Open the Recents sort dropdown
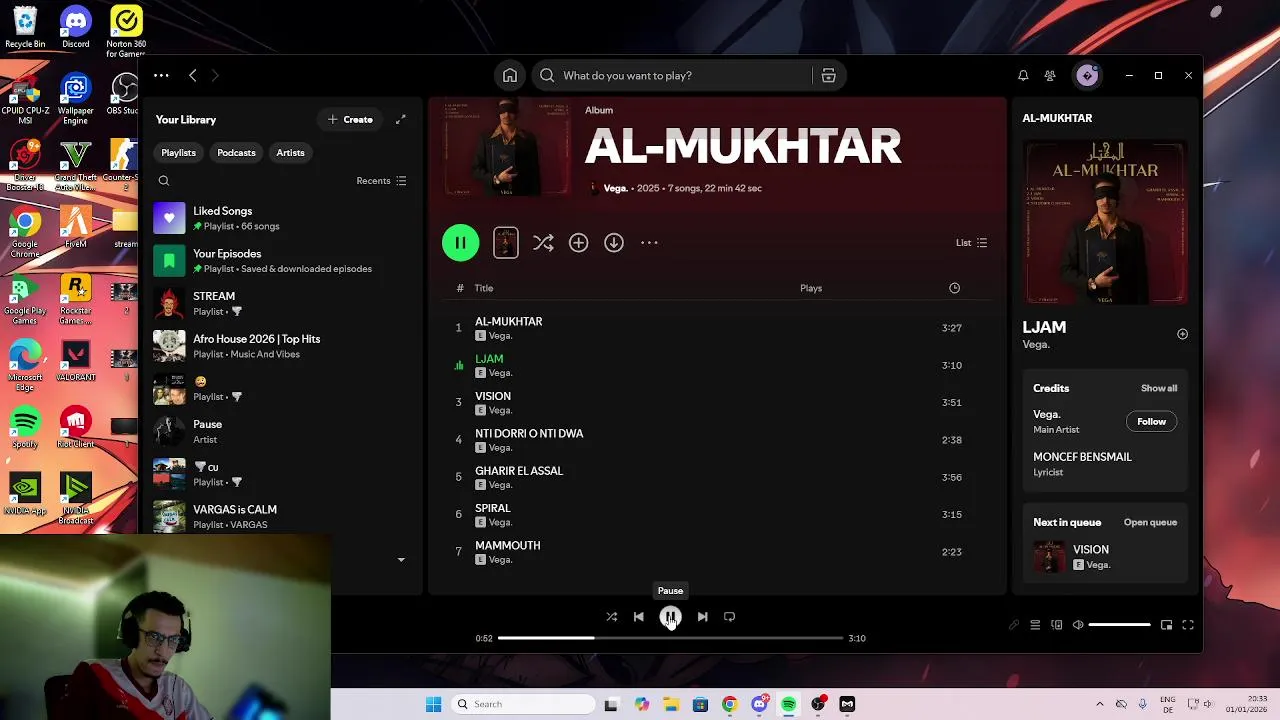The width and height of the screenshot is (1280, 720). pyautogui.click(x=381, y=181)
